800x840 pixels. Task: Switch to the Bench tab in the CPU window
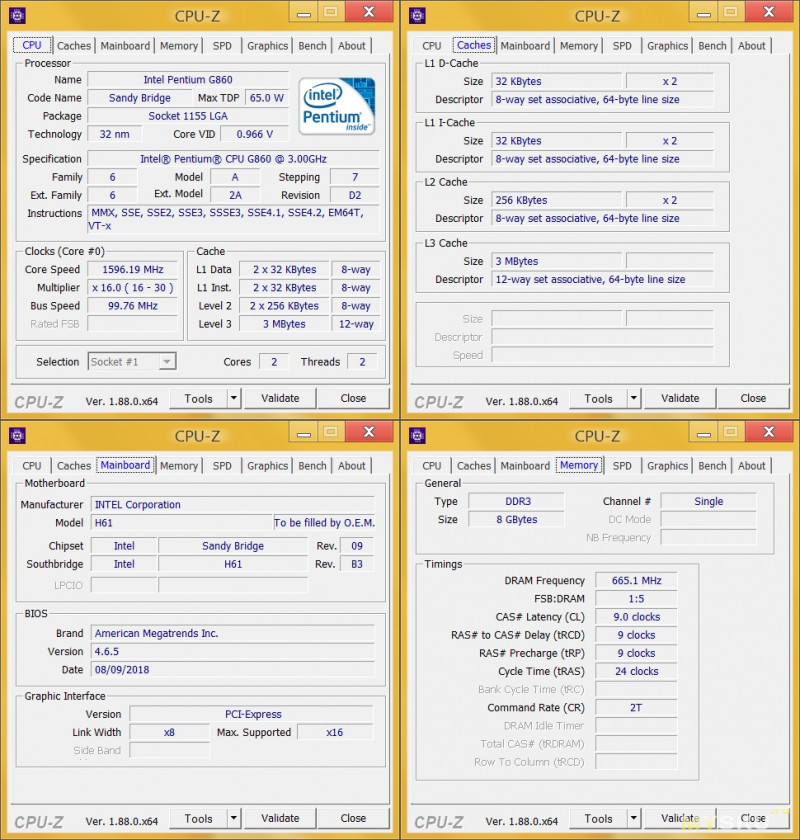[312, 46]
